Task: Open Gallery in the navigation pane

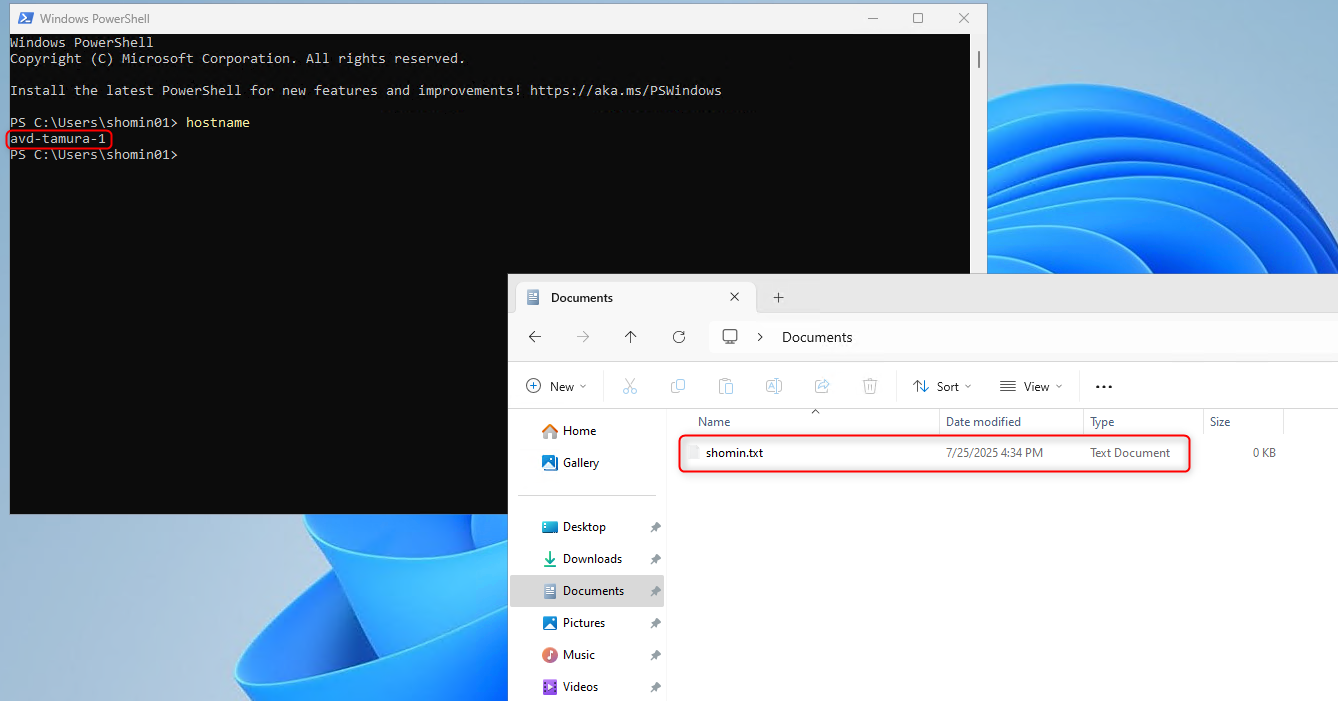Action: pyautogui.click(x=570, y=463)
